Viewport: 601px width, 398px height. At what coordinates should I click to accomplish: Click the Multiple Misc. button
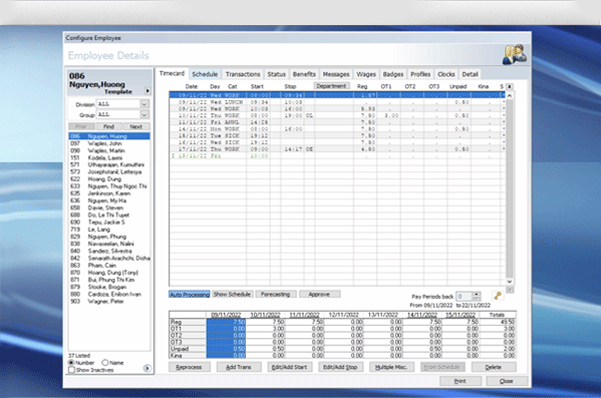pyautogui.click(x=391, y=367)
